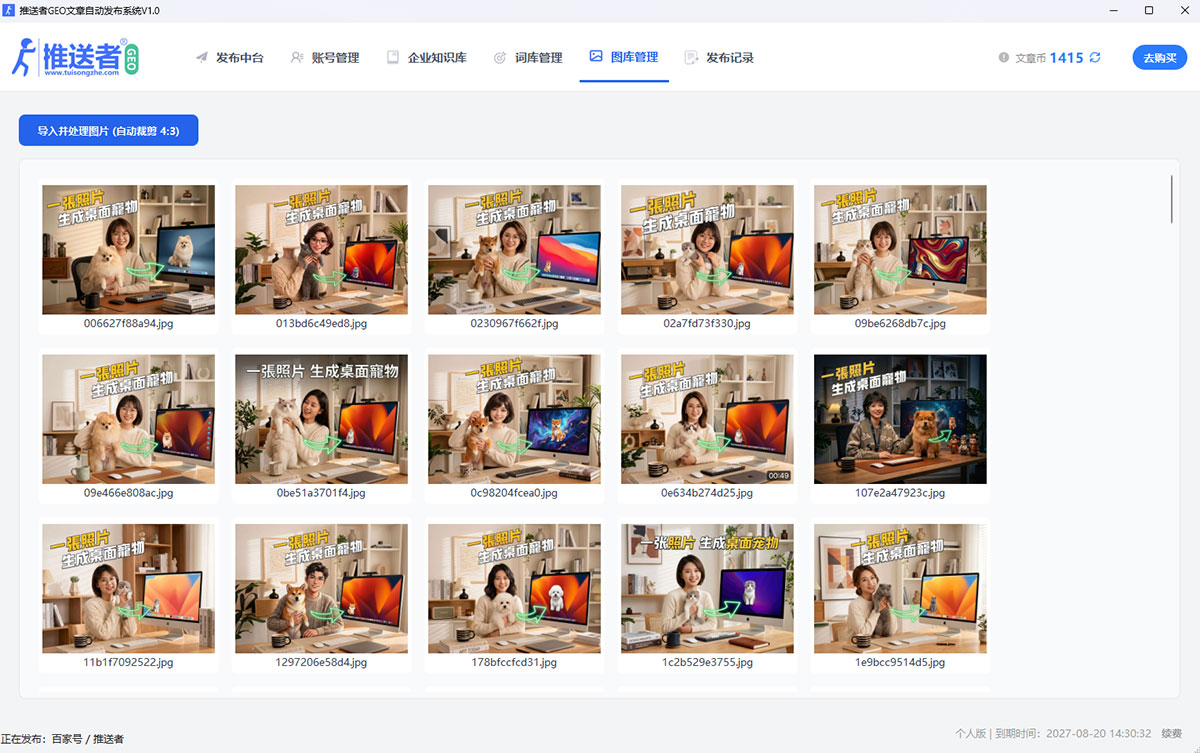Viewport: 1200px width, 753px height.
Task: Click the gallery vertical scrollbar thumb
Action: (x=1172, y=199)
